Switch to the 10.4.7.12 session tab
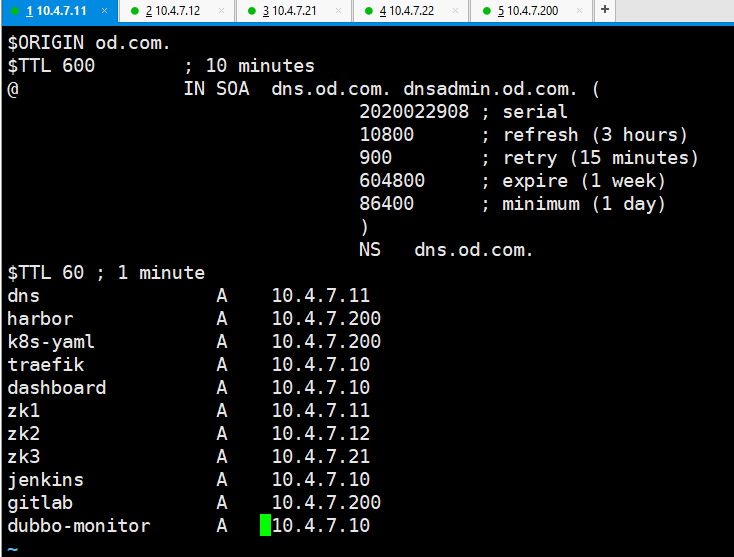 pyautogui.click(x=172, y=11)
